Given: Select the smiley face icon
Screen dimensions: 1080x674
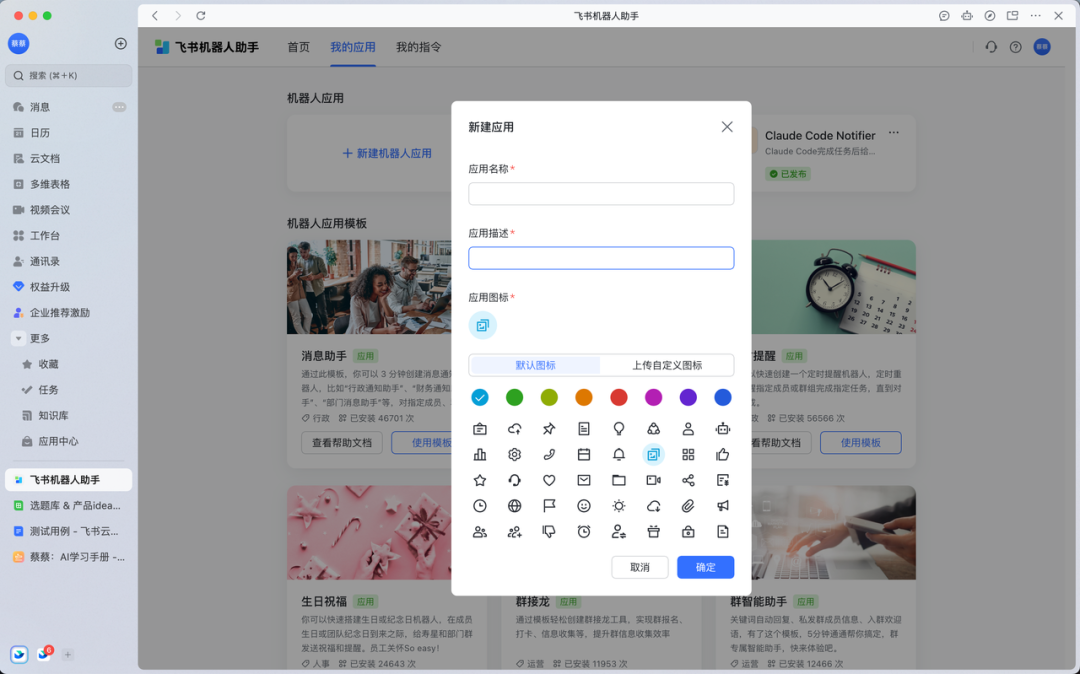Looking at the screenshot, I should [x=584, y=506].
